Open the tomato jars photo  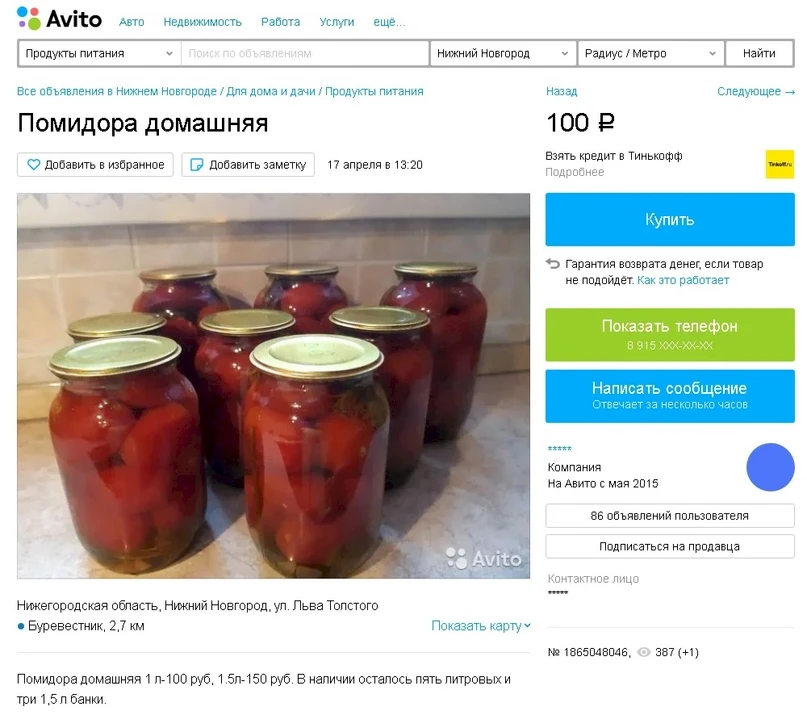(x=273, y=386)
